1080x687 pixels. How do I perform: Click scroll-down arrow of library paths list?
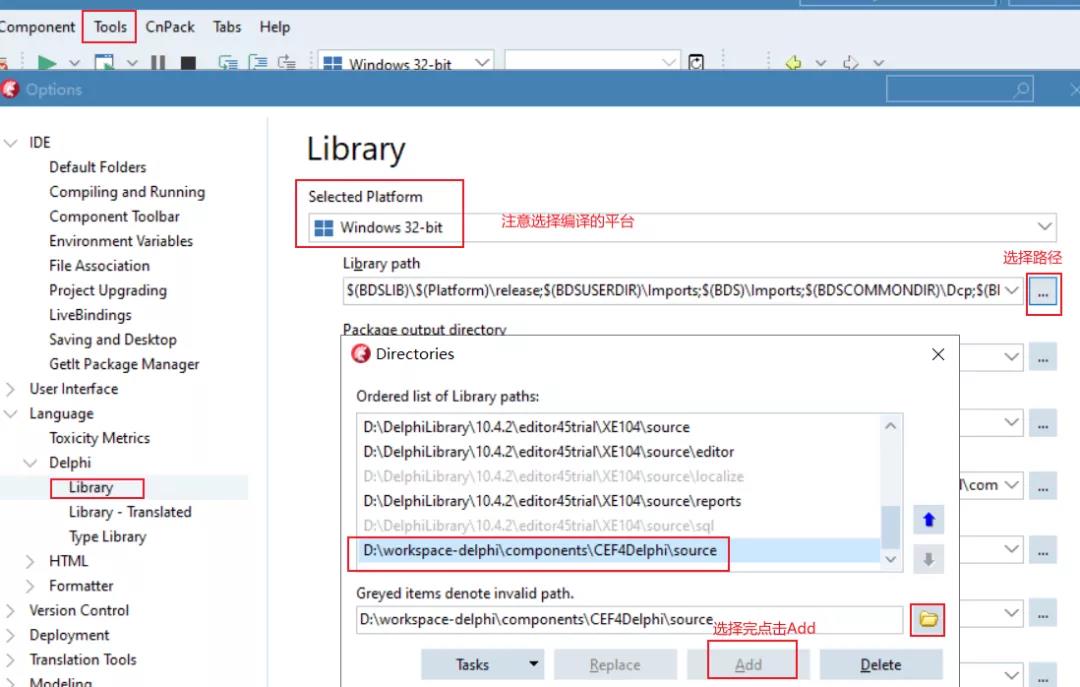891,559
